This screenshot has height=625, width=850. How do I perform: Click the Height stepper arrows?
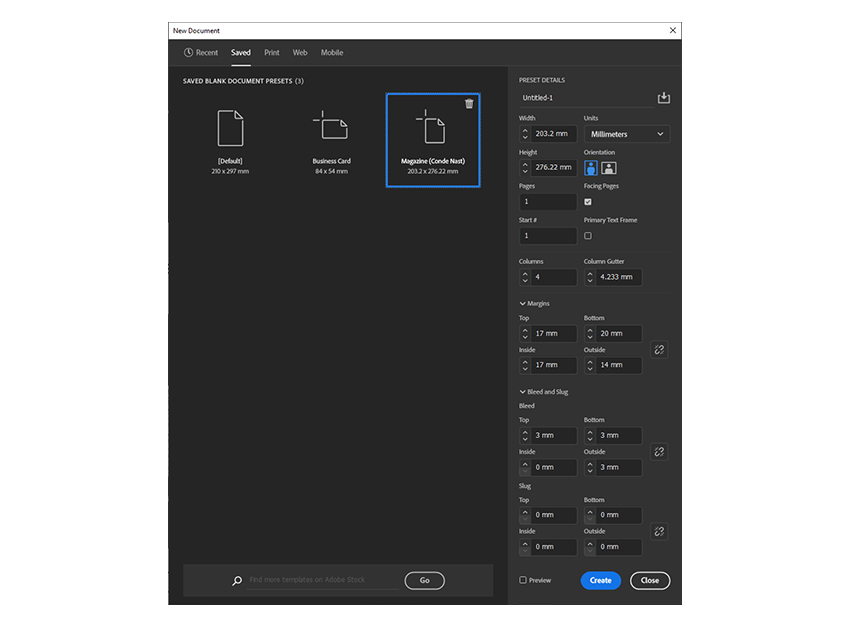point(525,167)
